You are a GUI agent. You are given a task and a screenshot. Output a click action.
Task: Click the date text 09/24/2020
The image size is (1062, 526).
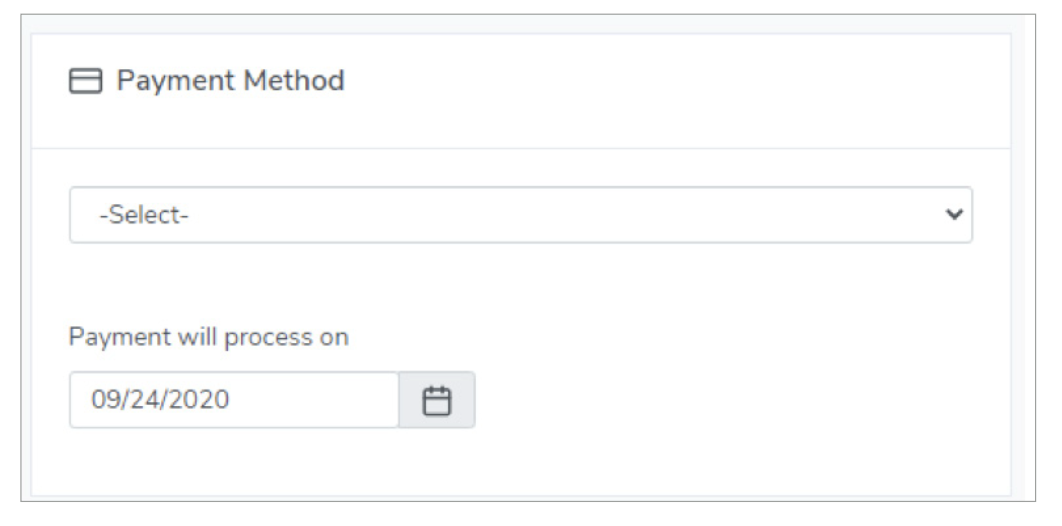coord(160,400)
